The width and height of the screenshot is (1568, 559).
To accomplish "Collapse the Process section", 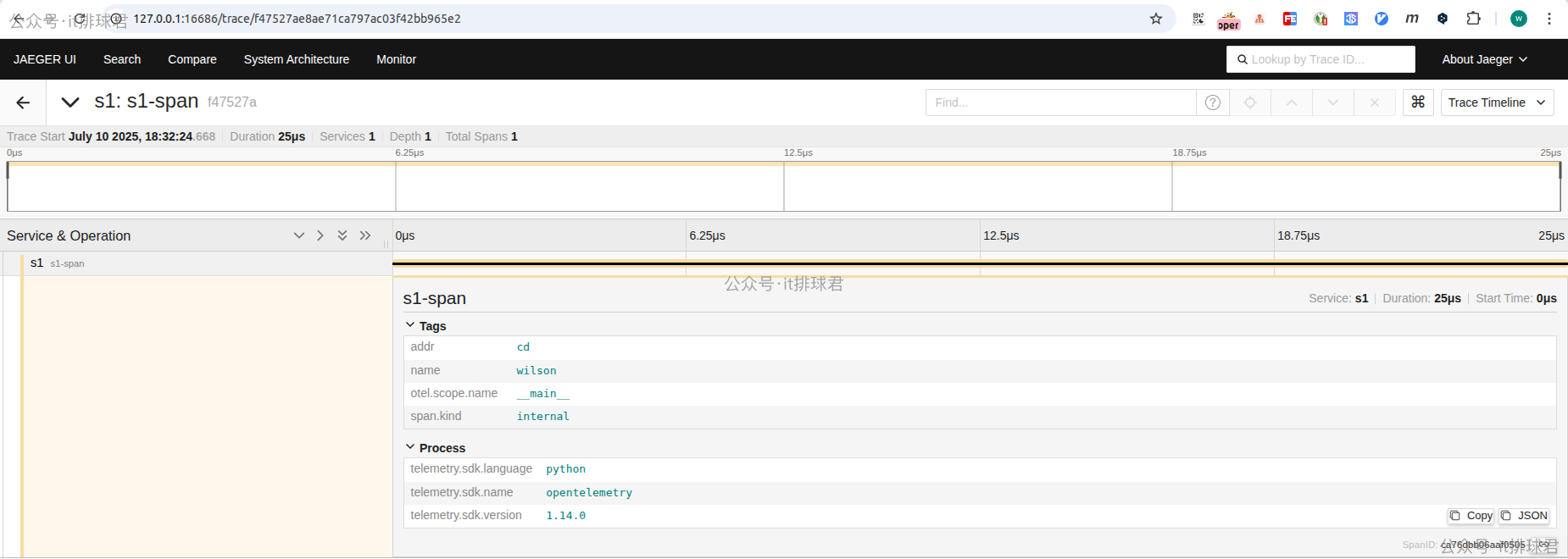I will coord(436,448).
